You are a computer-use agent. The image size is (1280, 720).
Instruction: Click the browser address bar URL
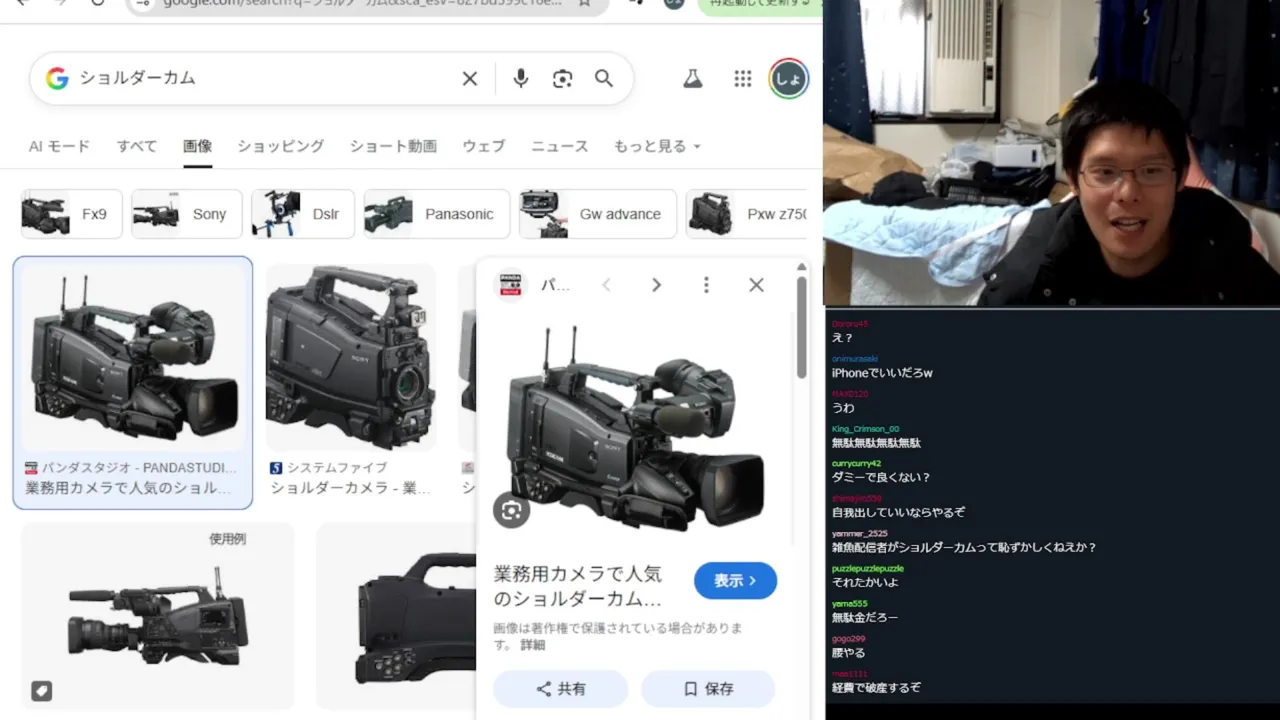tap(362, 3)
